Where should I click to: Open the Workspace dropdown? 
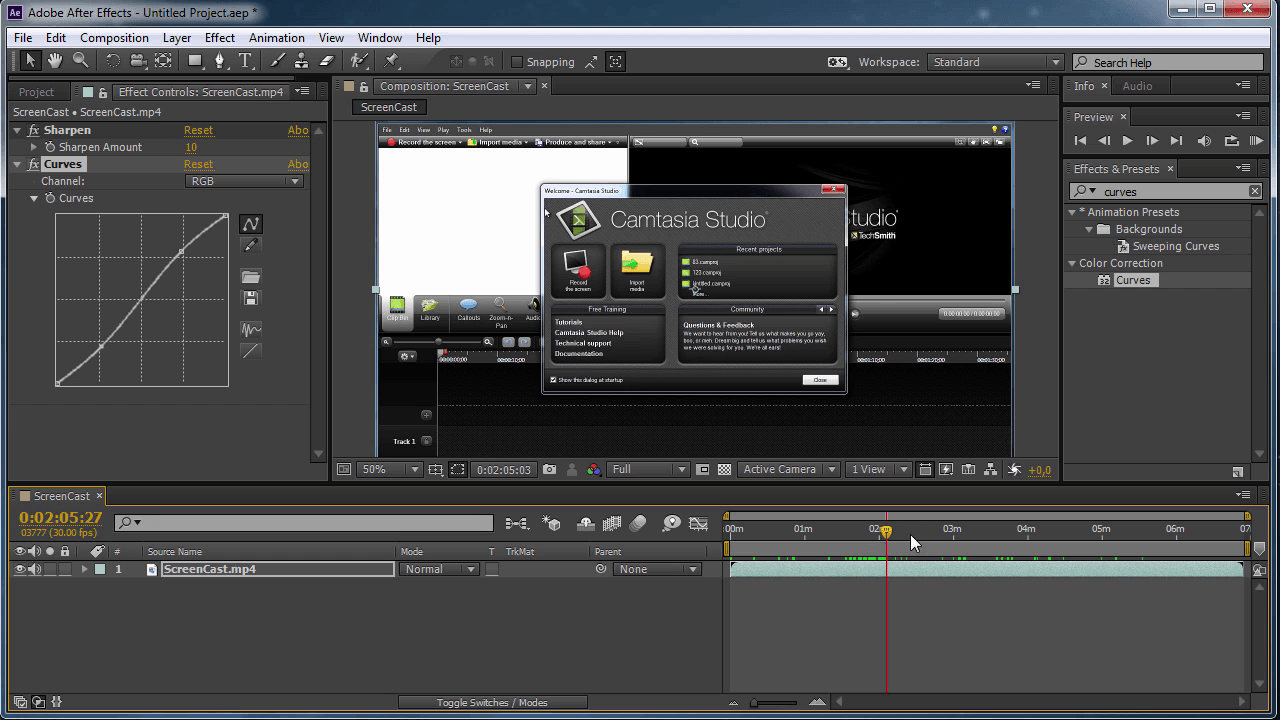point(996,62)
